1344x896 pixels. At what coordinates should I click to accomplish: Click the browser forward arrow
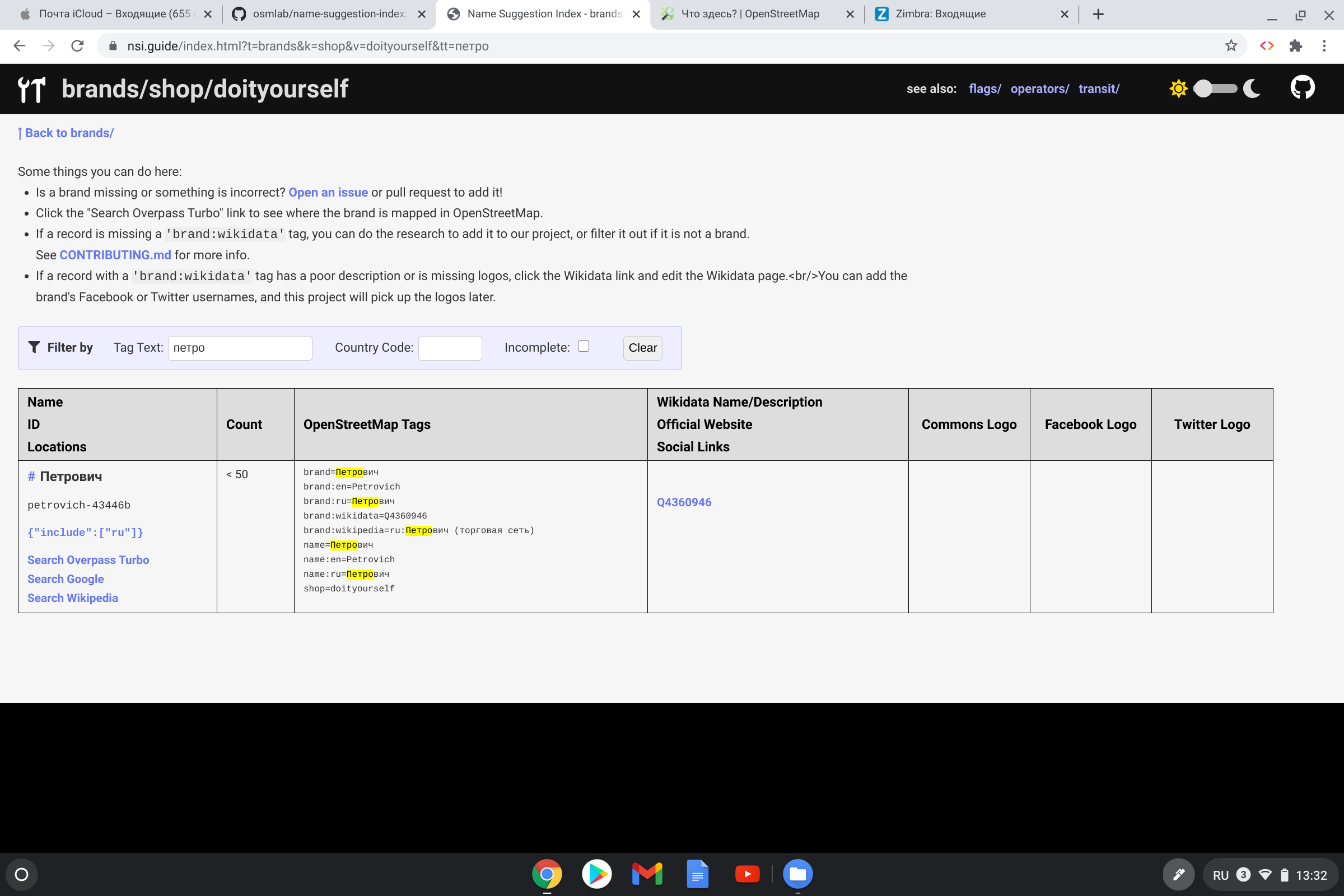point(49,46)
